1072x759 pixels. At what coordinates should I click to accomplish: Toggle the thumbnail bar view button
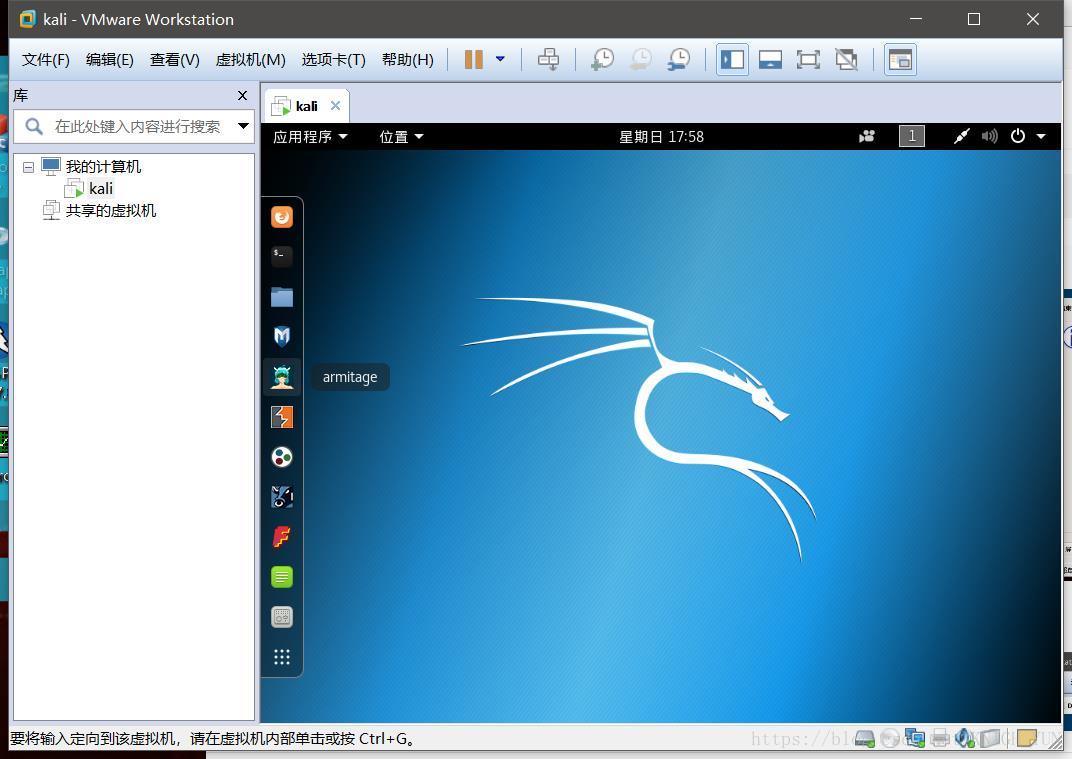point(770,59)
